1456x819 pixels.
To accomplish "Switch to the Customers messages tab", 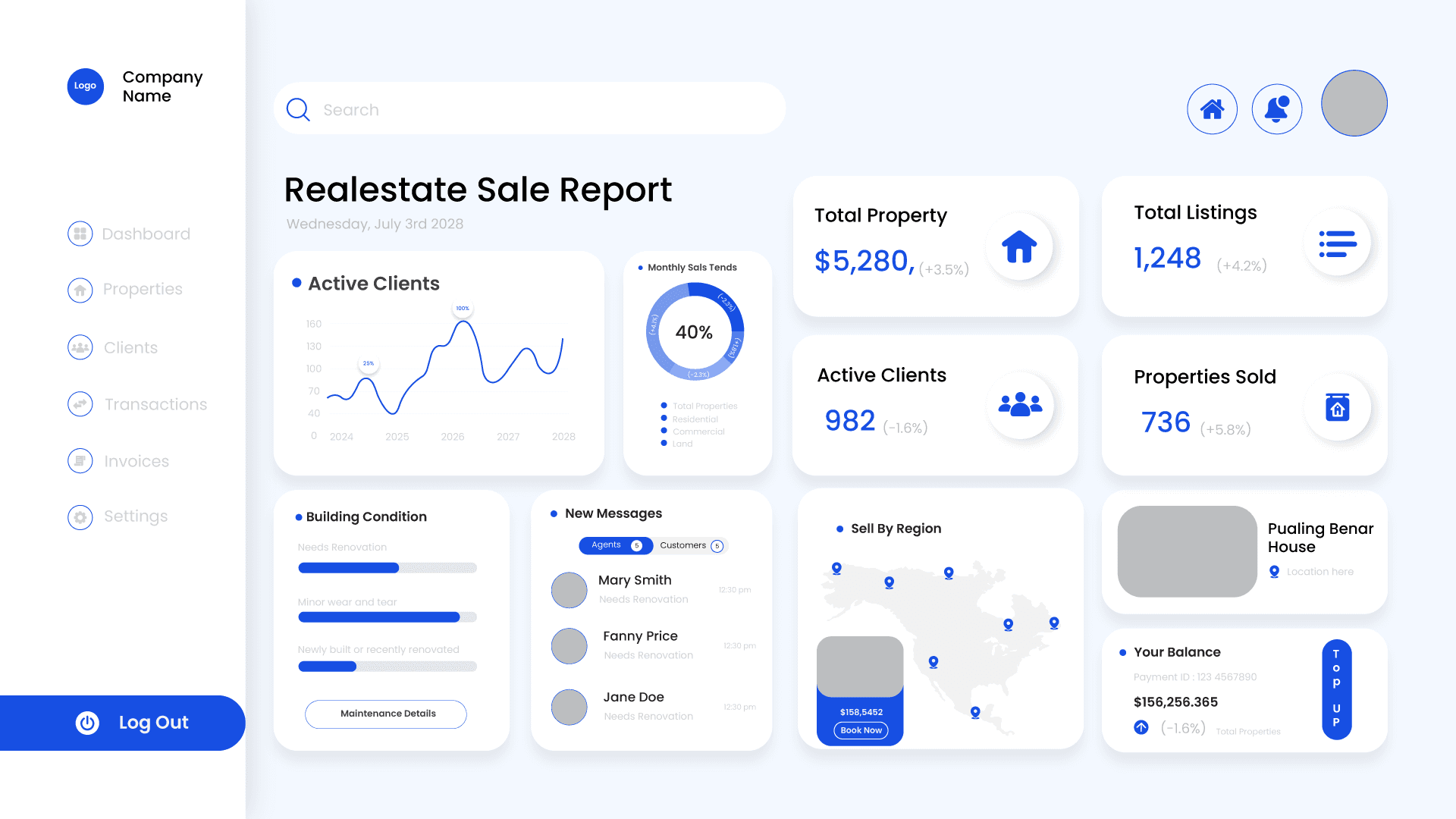I will (x=691, y=545).
